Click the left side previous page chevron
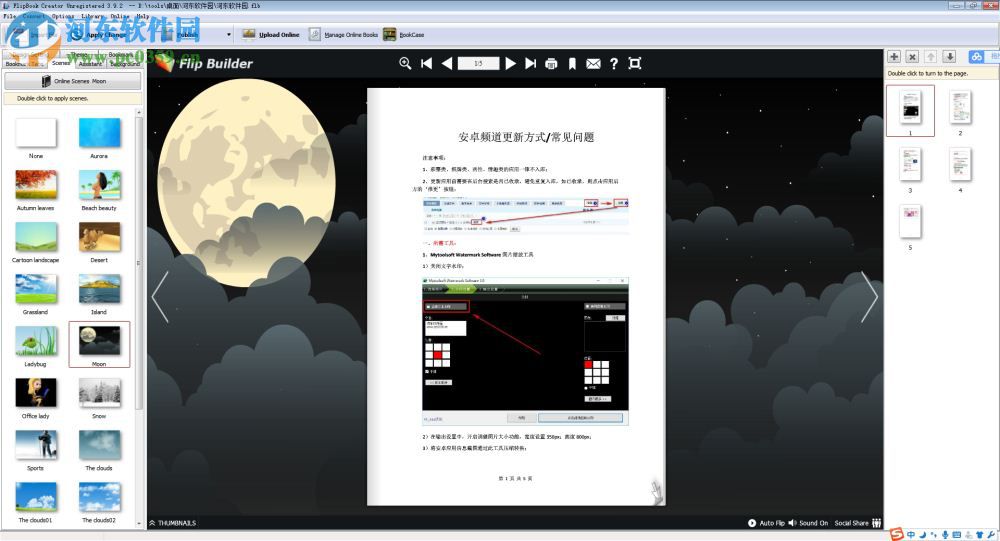Viewport: 1000px width, 541px height. [160, 297]
